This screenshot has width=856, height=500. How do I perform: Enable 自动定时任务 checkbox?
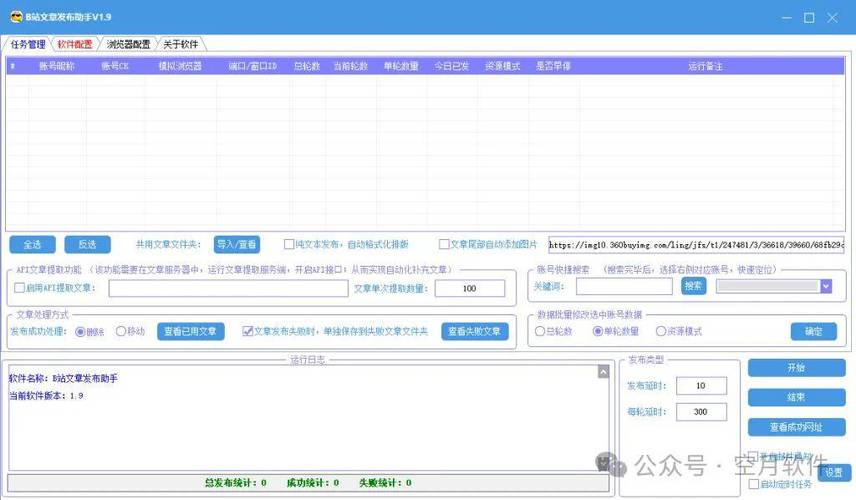[754, 484]
